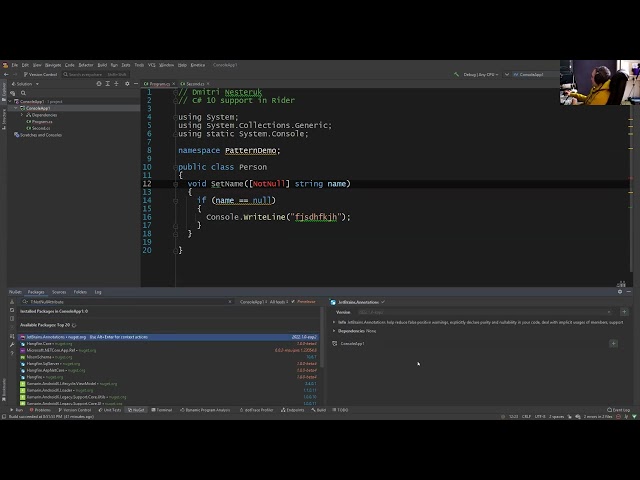Select Scratches and Consoles node

coord(38,135)
